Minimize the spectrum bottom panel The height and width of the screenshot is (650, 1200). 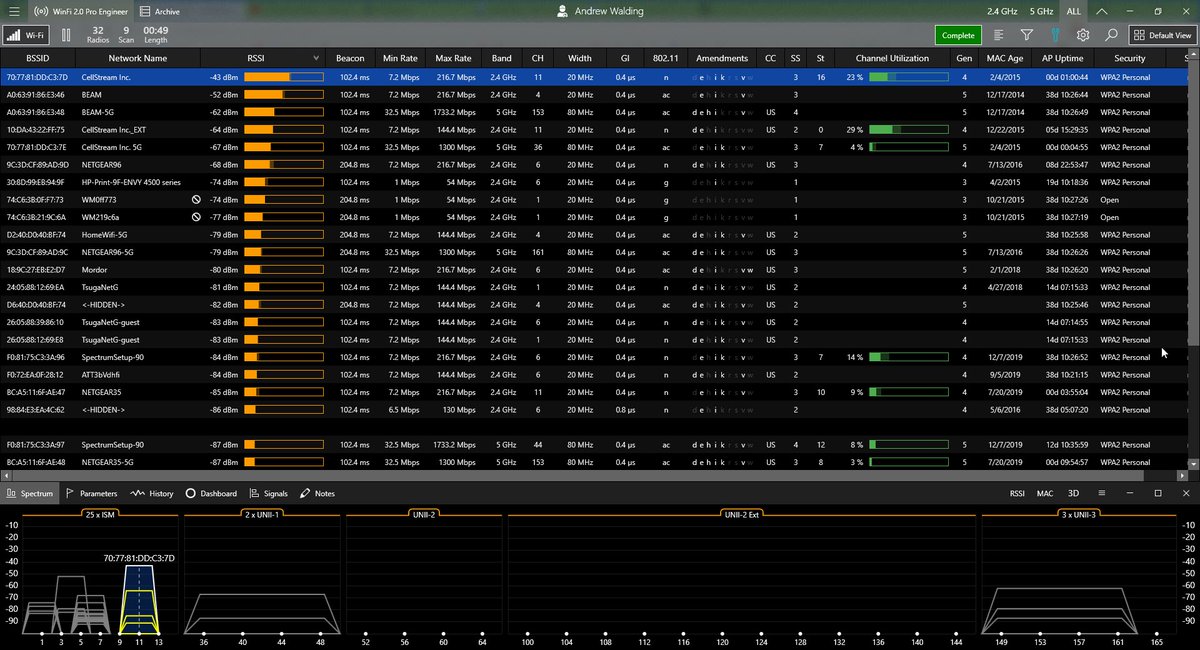(1129, 493)
